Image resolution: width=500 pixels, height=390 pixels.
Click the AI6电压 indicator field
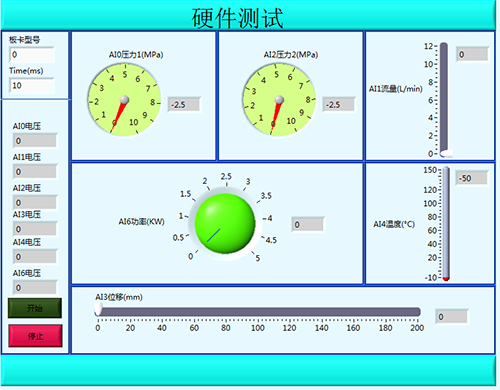click(35, 287)
